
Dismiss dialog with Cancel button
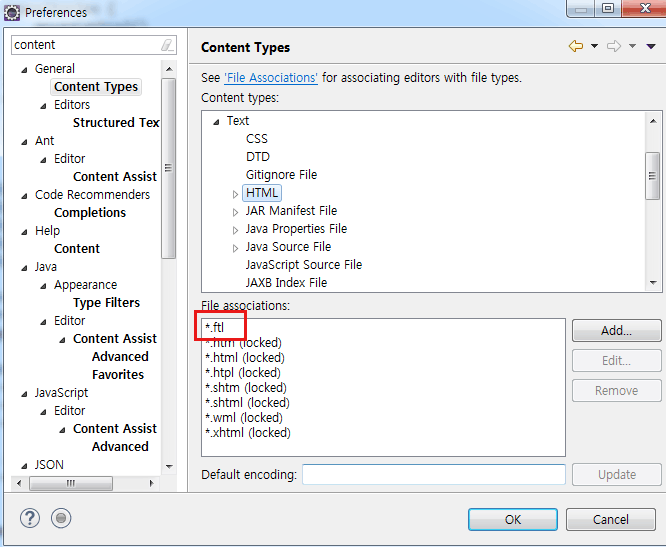tap(610, 519)
